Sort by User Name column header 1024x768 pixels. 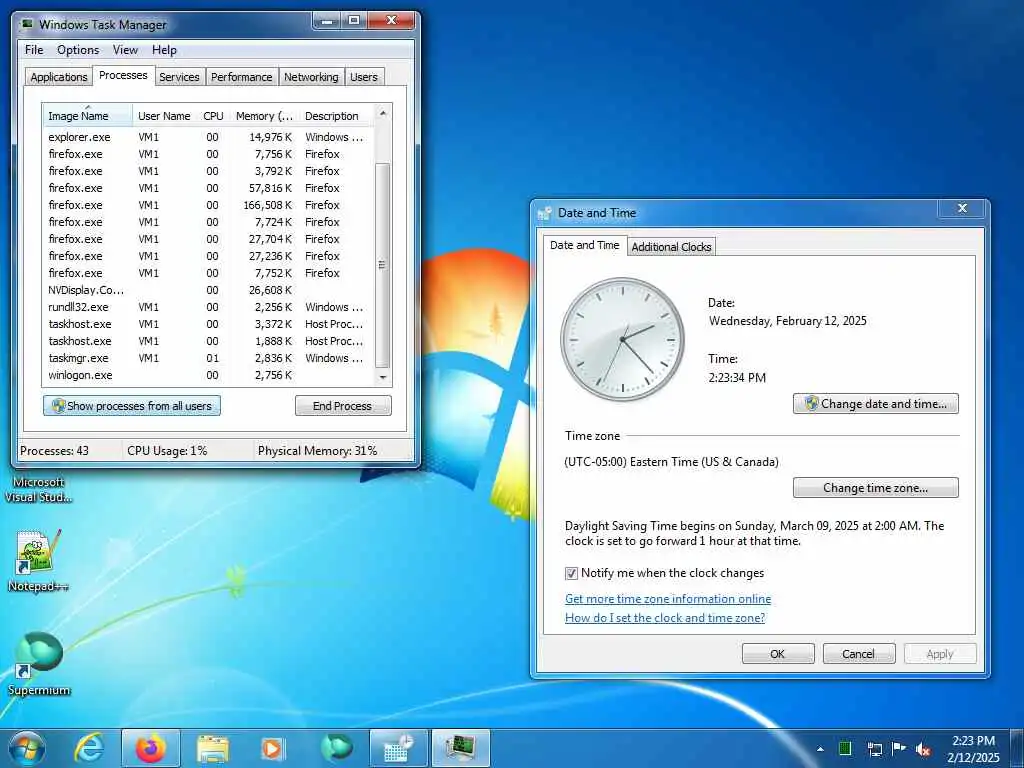click(x=165, y=116)
